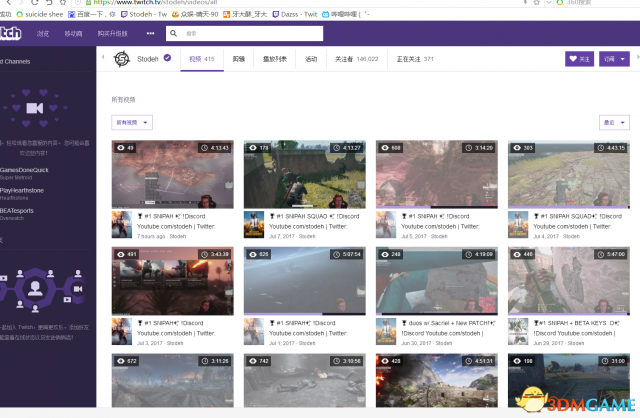Screen dimensions: 640x418
Task: Open the 3:43:39 video thumbnail
Action: [173, 281]
